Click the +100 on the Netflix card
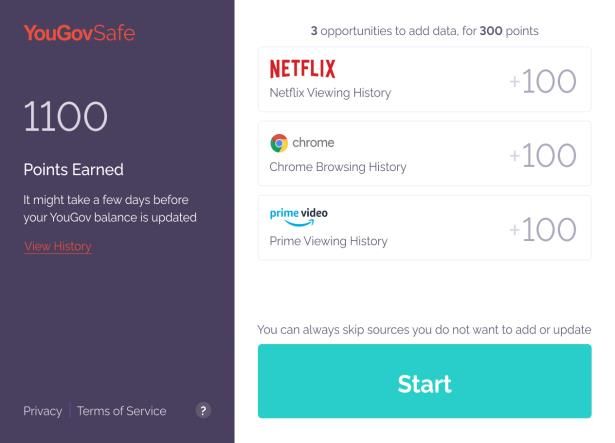The width and height of the screenshot is (615, 443). pos(543,81)
